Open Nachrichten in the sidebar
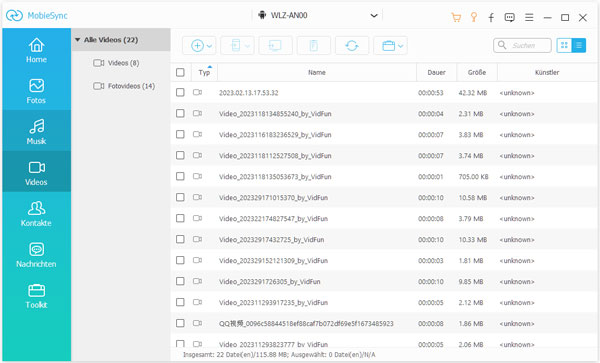 click(36, 254)
